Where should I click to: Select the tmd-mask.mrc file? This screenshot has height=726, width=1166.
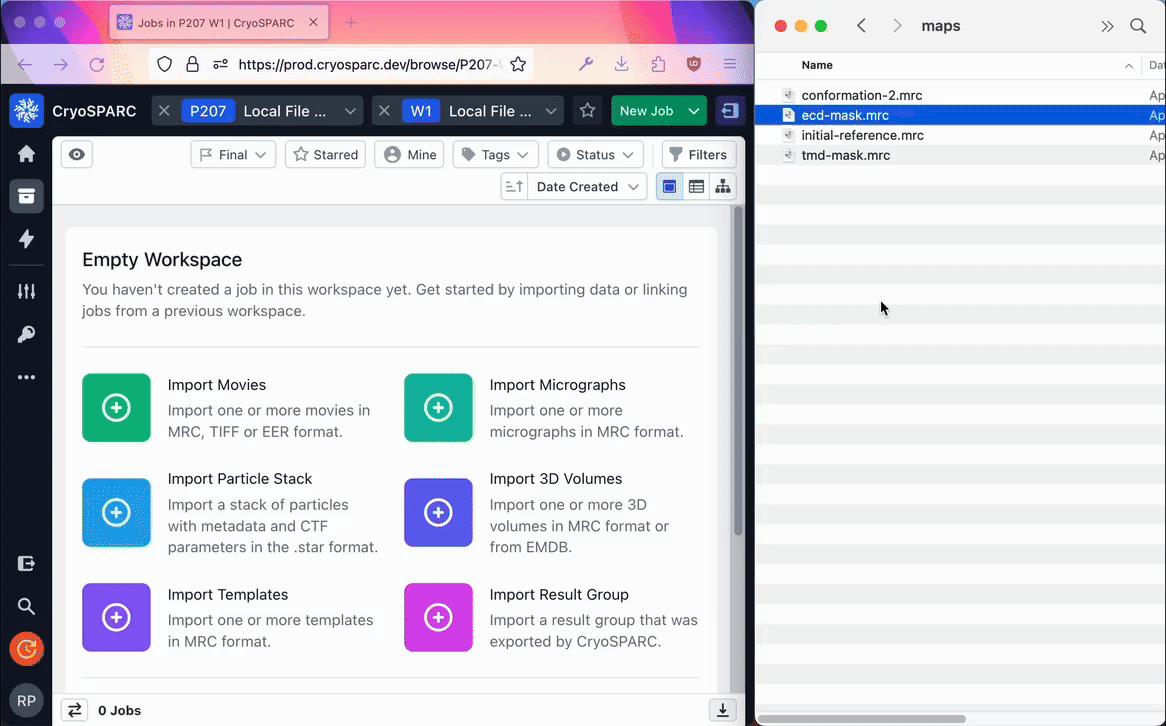(845, 155)
